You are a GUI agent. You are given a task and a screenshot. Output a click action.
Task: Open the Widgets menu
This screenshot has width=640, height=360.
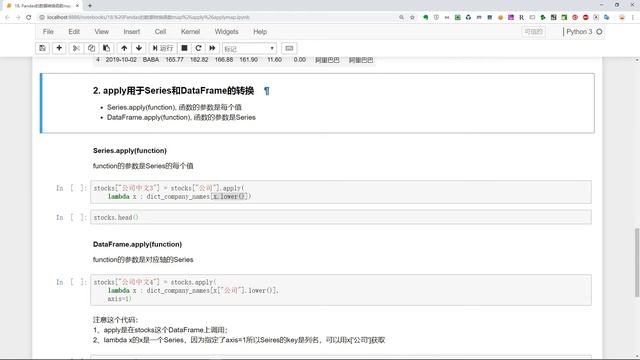pos(227,31)
